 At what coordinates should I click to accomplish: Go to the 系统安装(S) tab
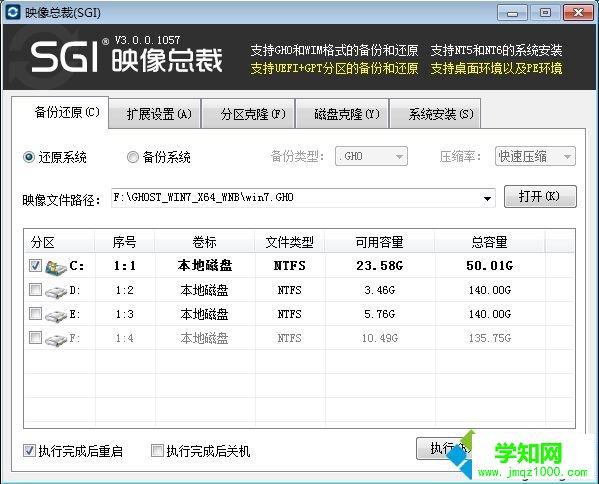pyautogui.click(x=435, y=114)
